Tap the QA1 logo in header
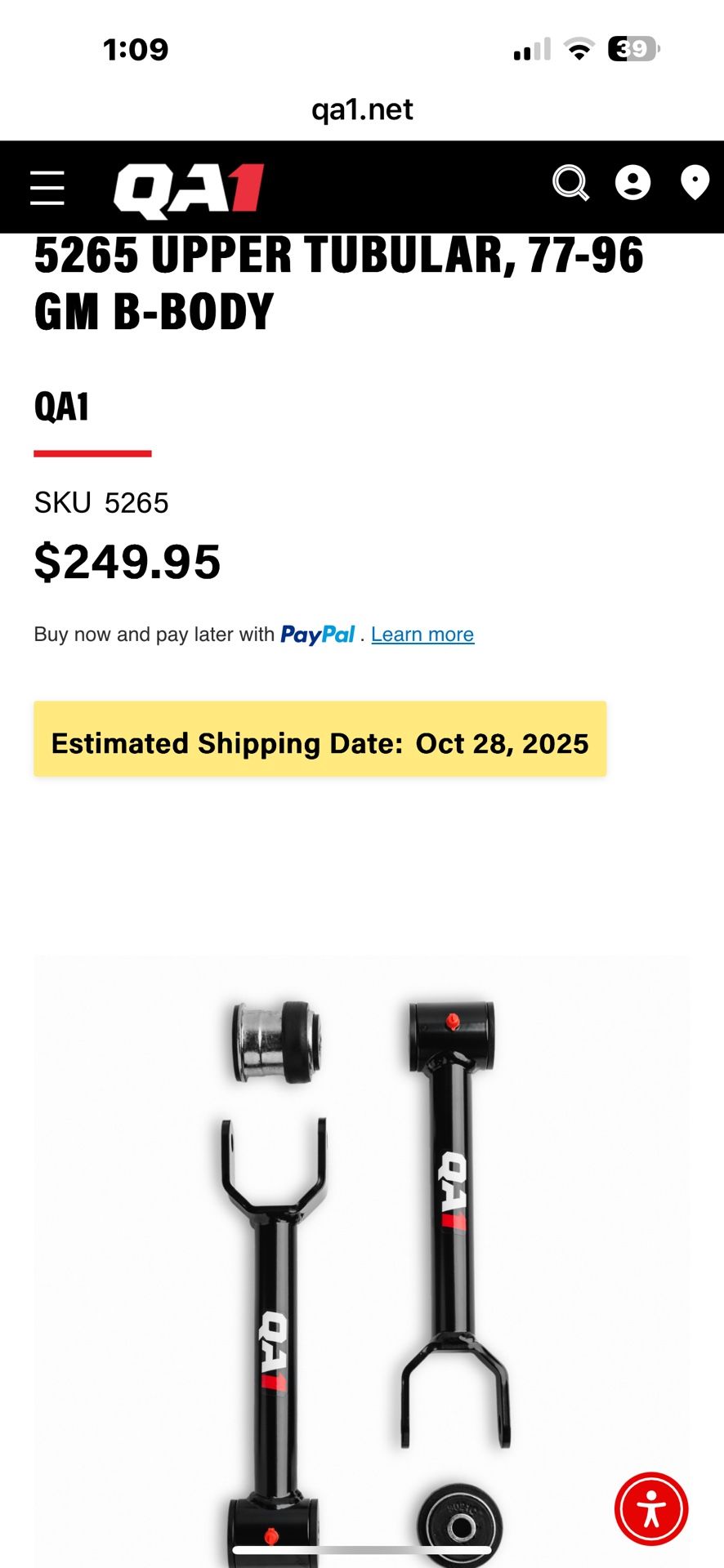This screenshot has height=1568, width=724. click(189, 190)
